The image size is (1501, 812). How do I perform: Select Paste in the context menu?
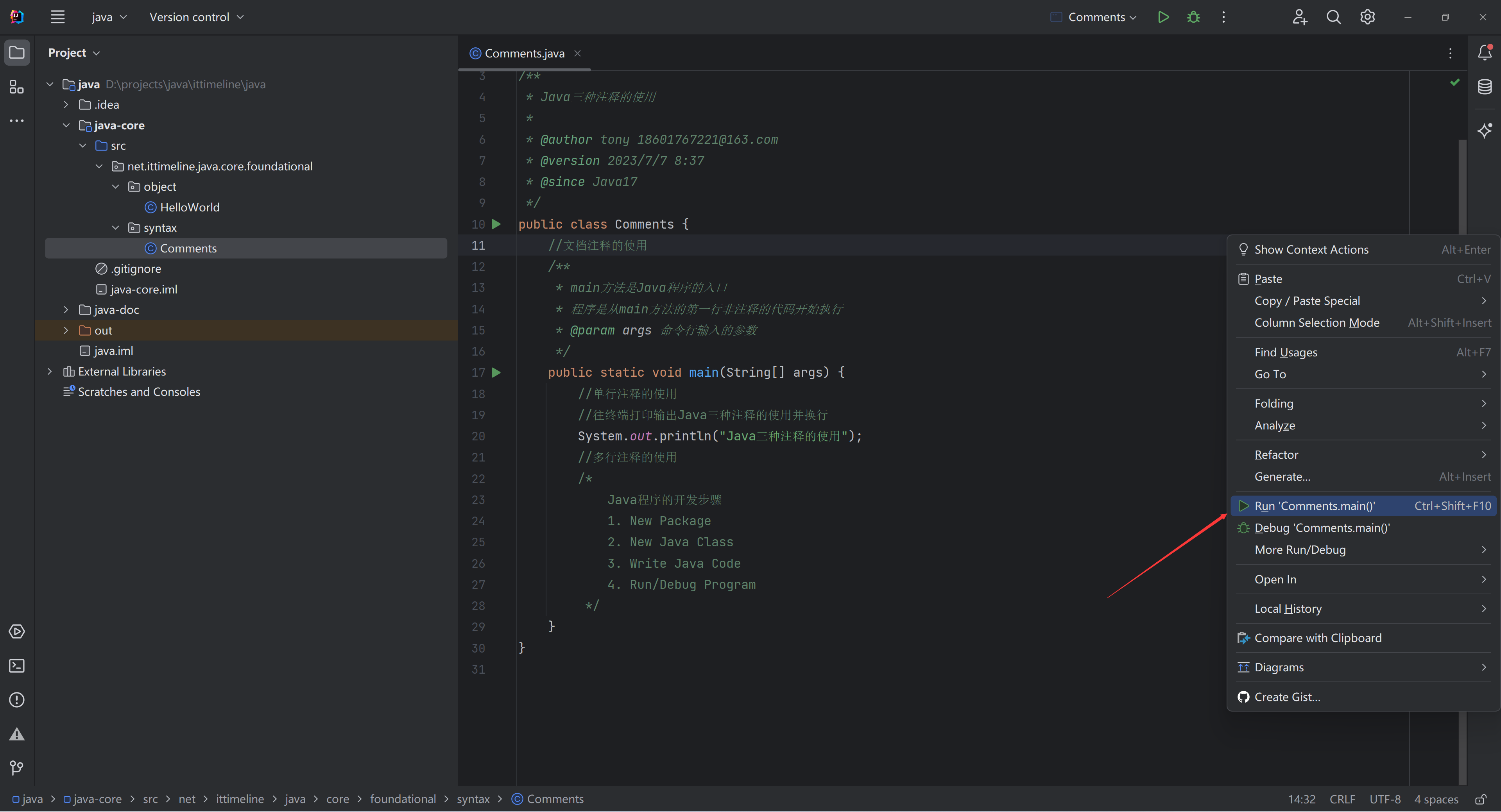click(1363, 279)
